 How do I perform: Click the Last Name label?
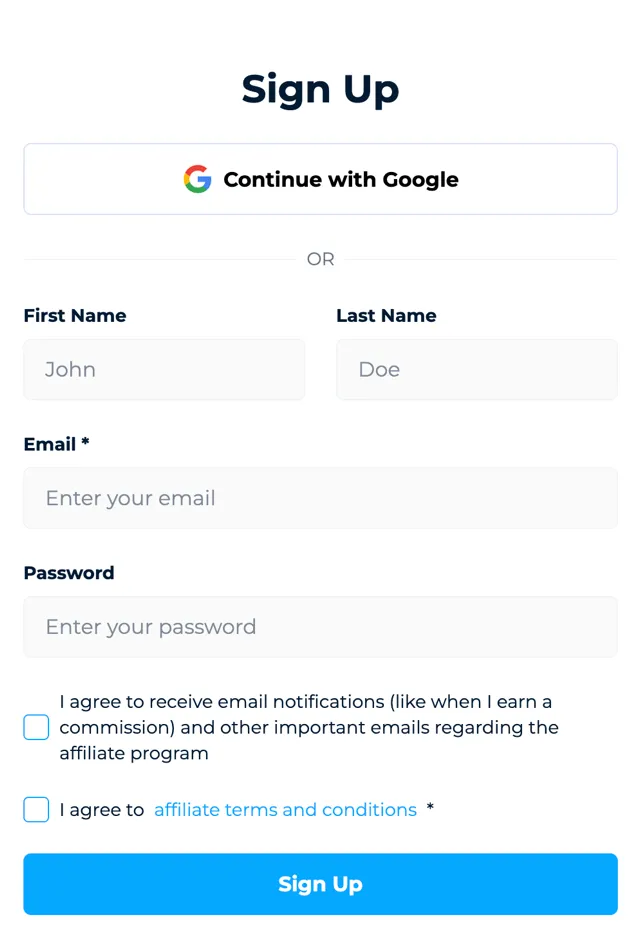pos(386,316)
